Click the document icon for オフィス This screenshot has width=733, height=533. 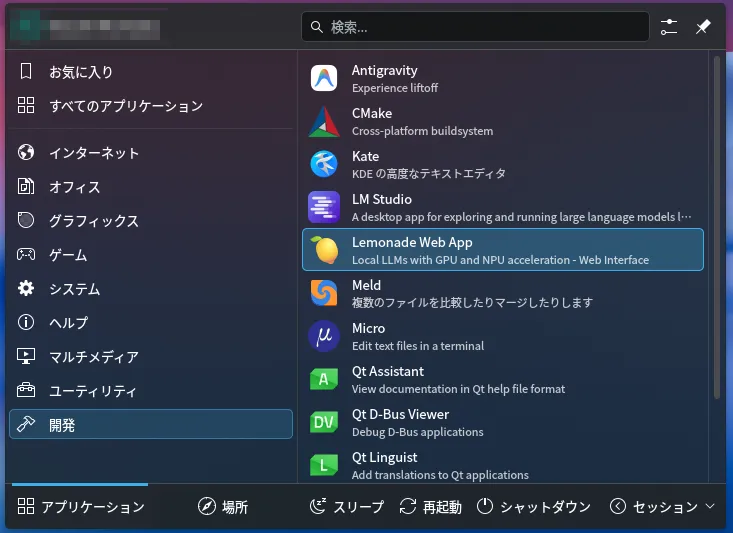(26, 186)
